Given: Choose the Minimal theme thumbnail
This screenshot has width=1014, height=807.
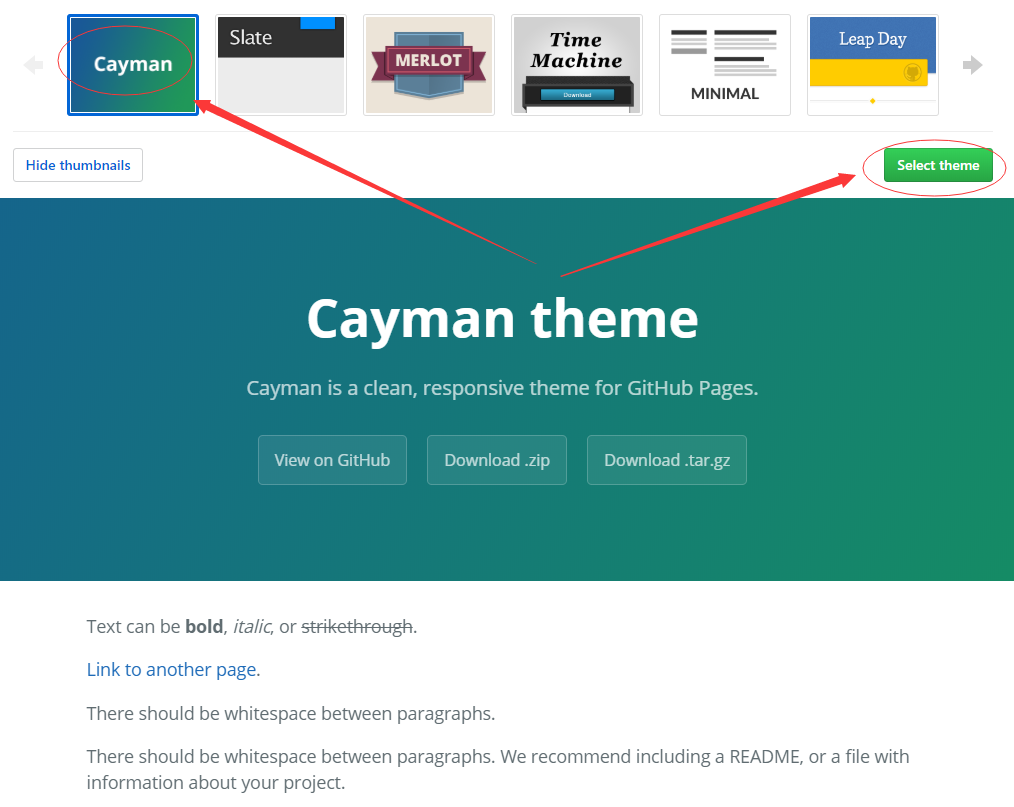Looking at the screenshot, I should coord(725,65).
